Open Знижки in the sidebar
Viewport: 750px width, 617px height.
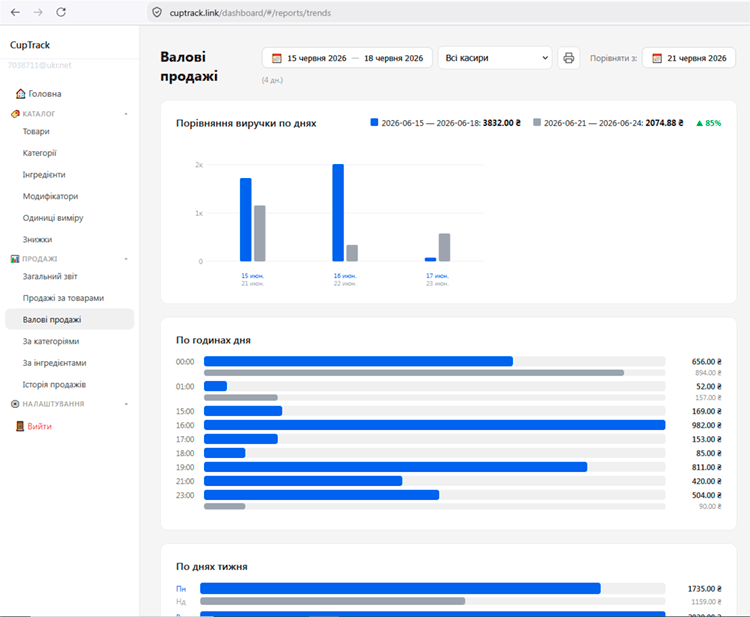tap(37, 239)
